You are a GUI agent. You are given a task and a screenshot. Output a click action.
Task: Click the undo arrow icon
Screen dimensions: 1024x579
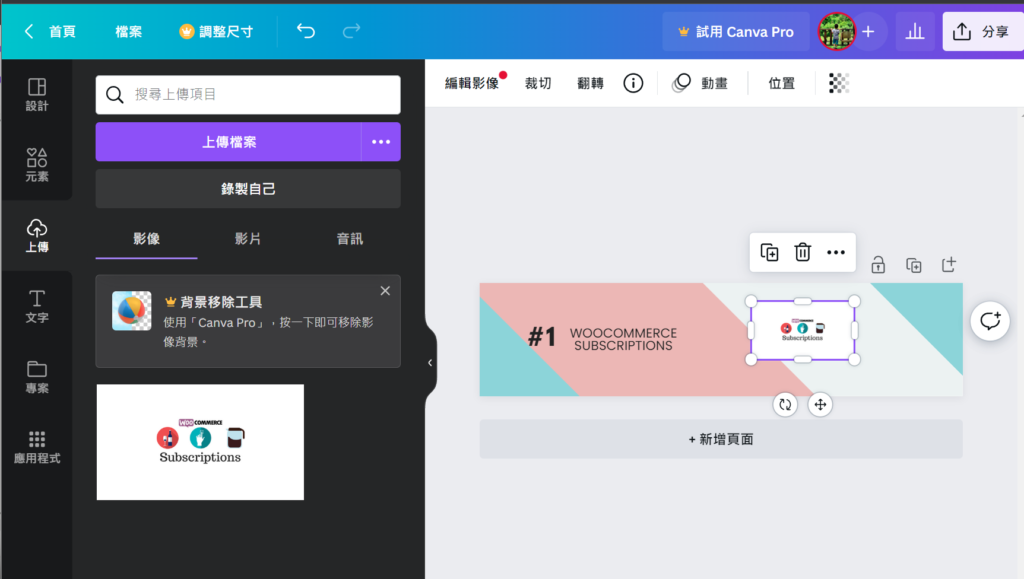tap(306, 32)
